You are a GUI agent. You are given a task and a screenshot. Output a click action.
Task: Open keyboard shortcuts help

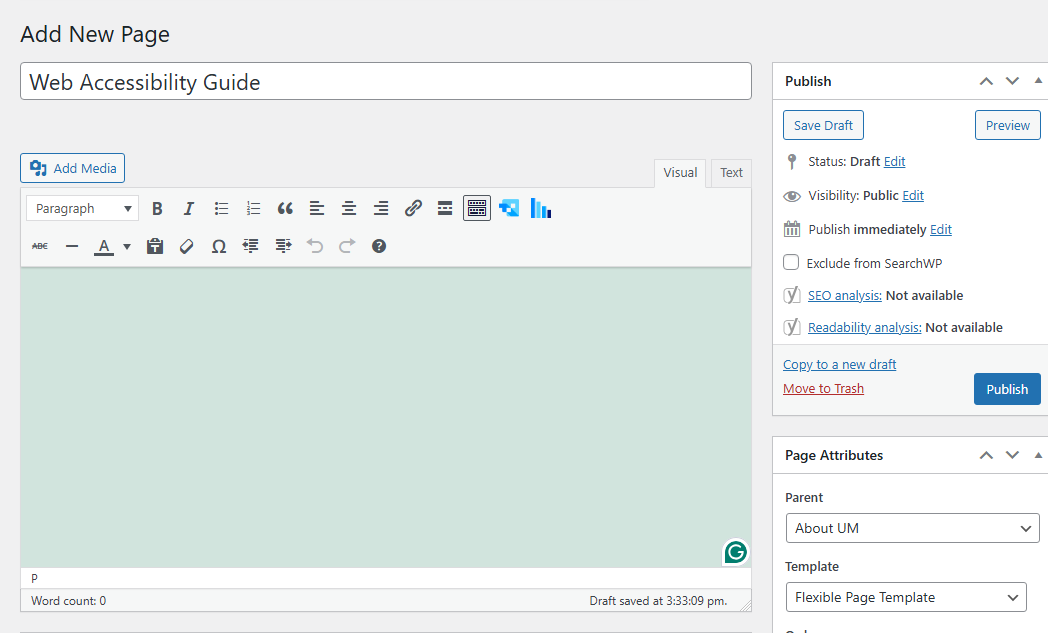pos(379,246)
